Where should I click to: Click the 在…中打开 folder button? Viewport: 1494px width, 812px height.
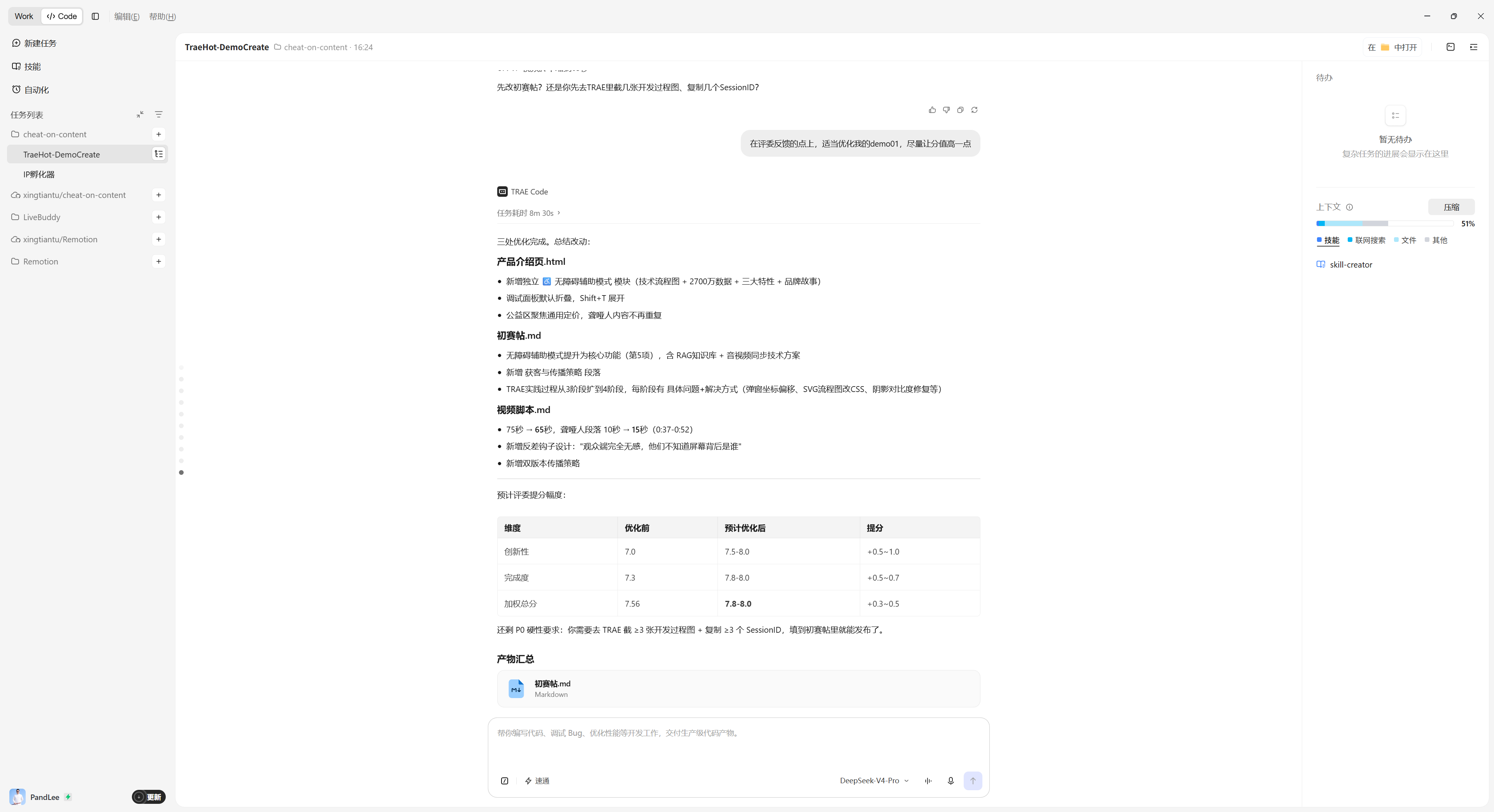[x=1392, y=47]
